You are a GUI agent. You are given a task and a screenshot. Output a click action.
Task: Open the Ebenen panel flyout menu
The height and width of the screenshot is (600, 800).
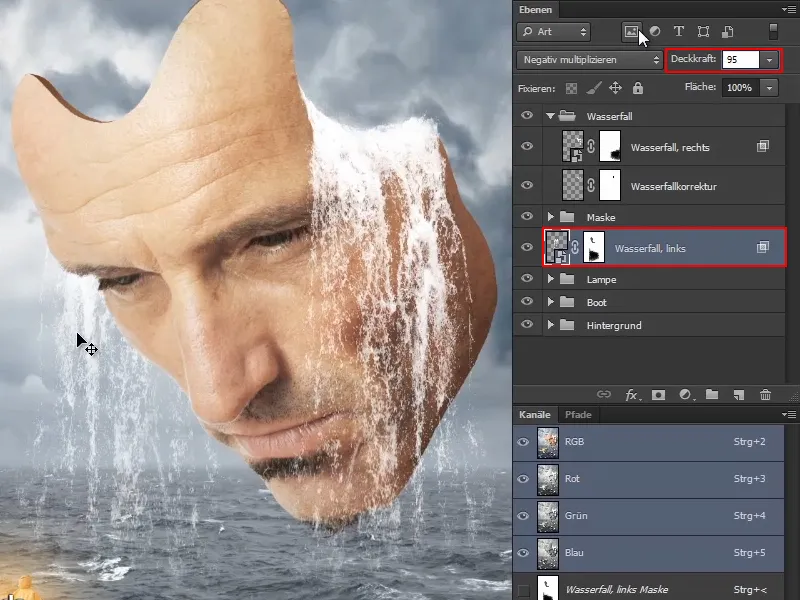(x=788, y=10)
